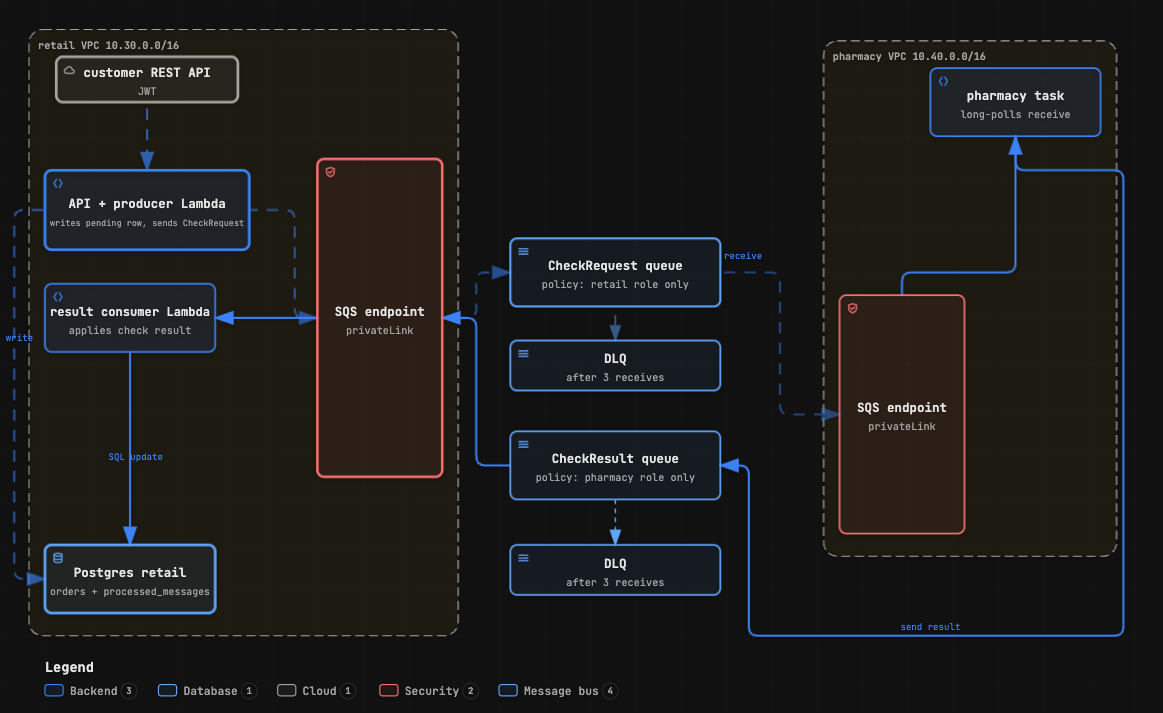Select the customer REST API node
The height and width of the screenshot is (713, 1163).
point(147,79)
